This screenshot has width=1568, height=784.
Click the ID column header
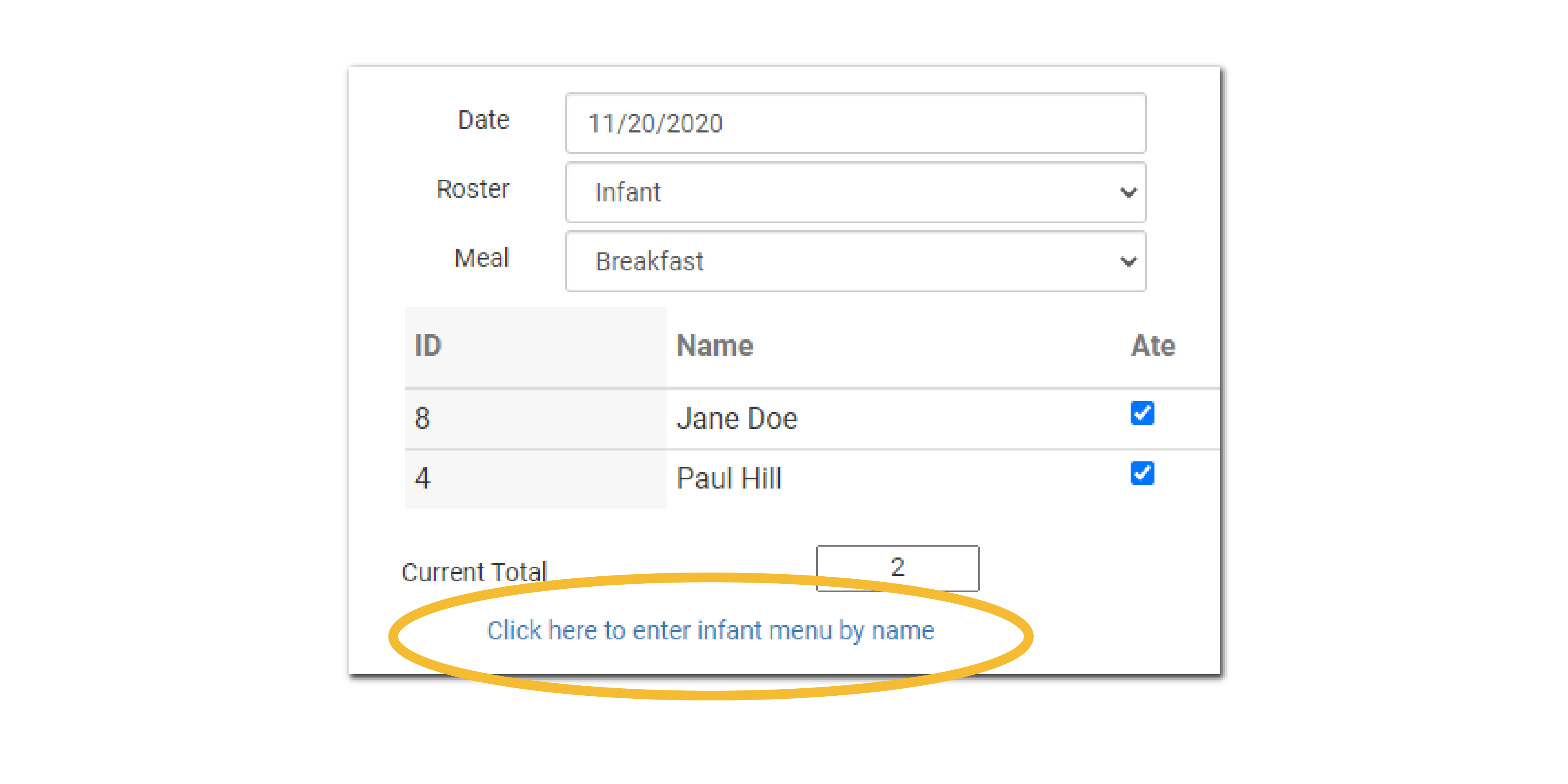(x=428, y=346)
